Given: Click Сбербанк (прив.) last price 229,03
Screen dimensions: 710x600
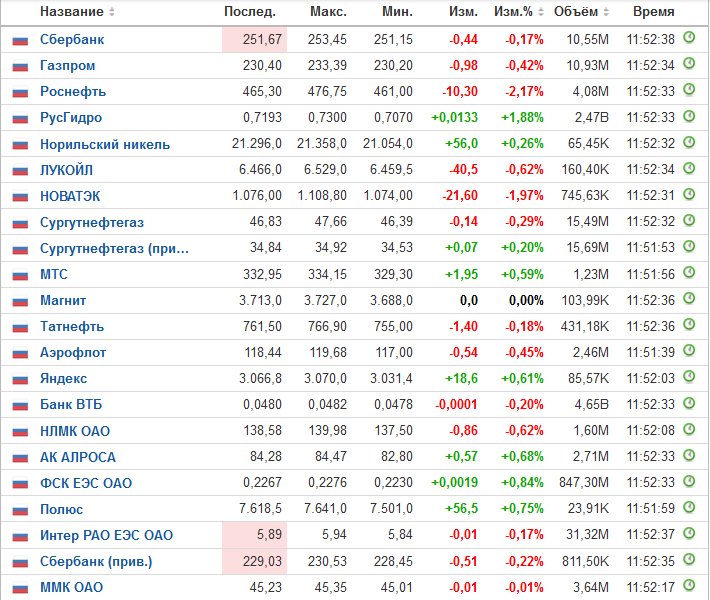Looking at the screenshot, I should pyautogui.click(x=262, y=561).
